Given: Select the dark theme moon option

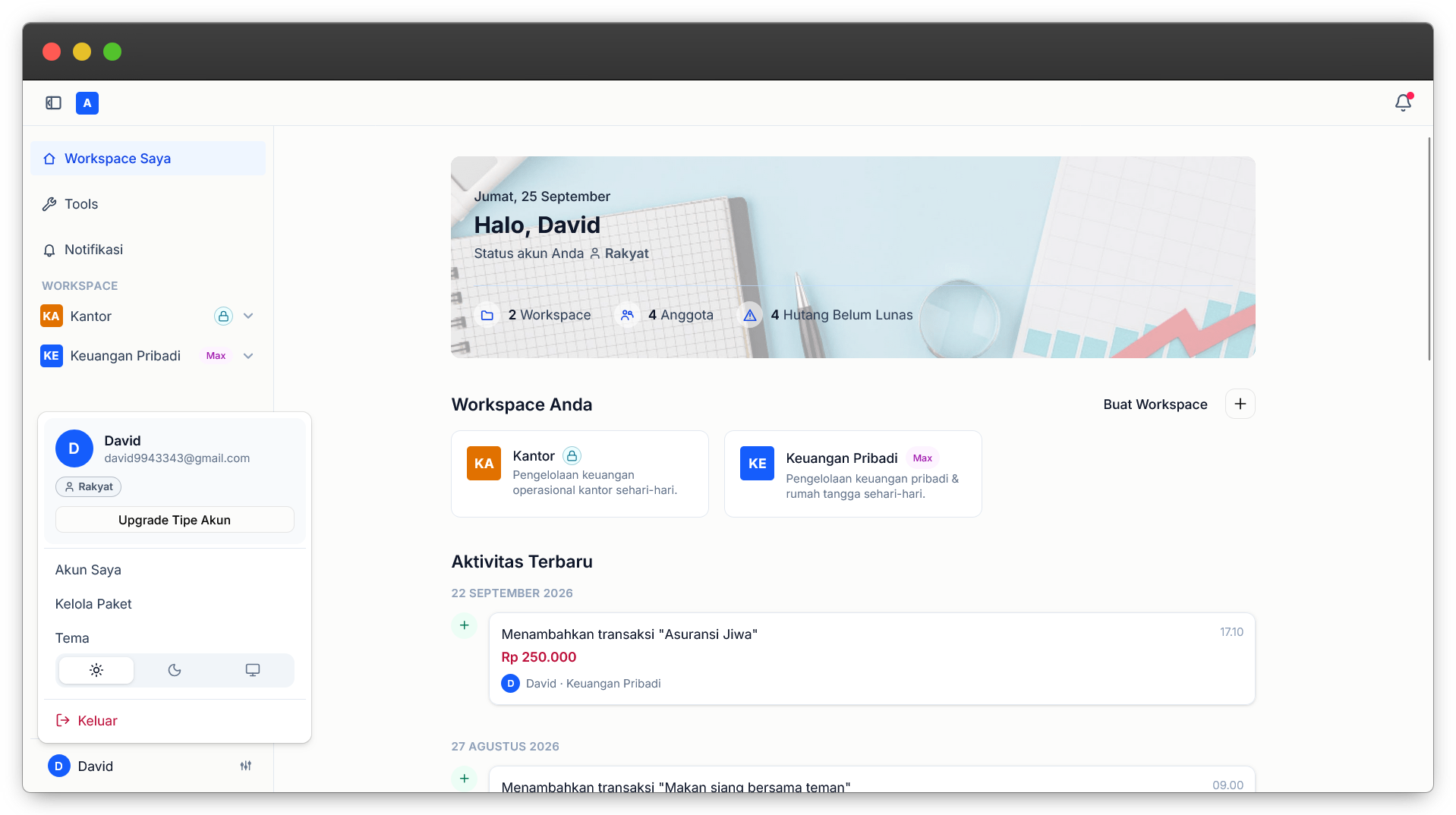Looking at the screenshot, I should (x=175, y=671).
